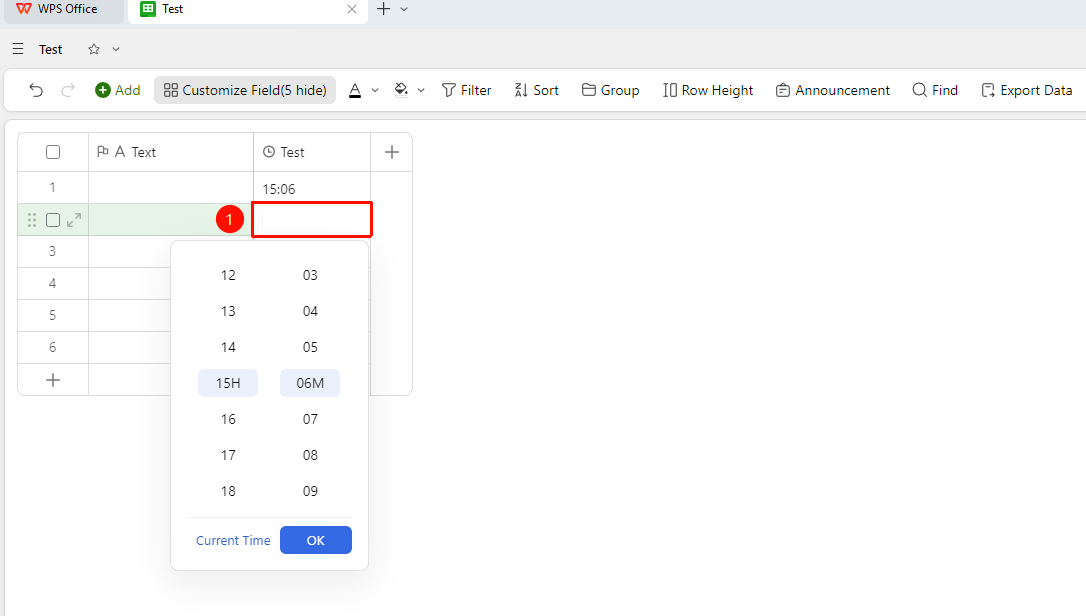Screen dimensions: 1086x616
Task: Open the Announcement panel
Action: [833, 90]
